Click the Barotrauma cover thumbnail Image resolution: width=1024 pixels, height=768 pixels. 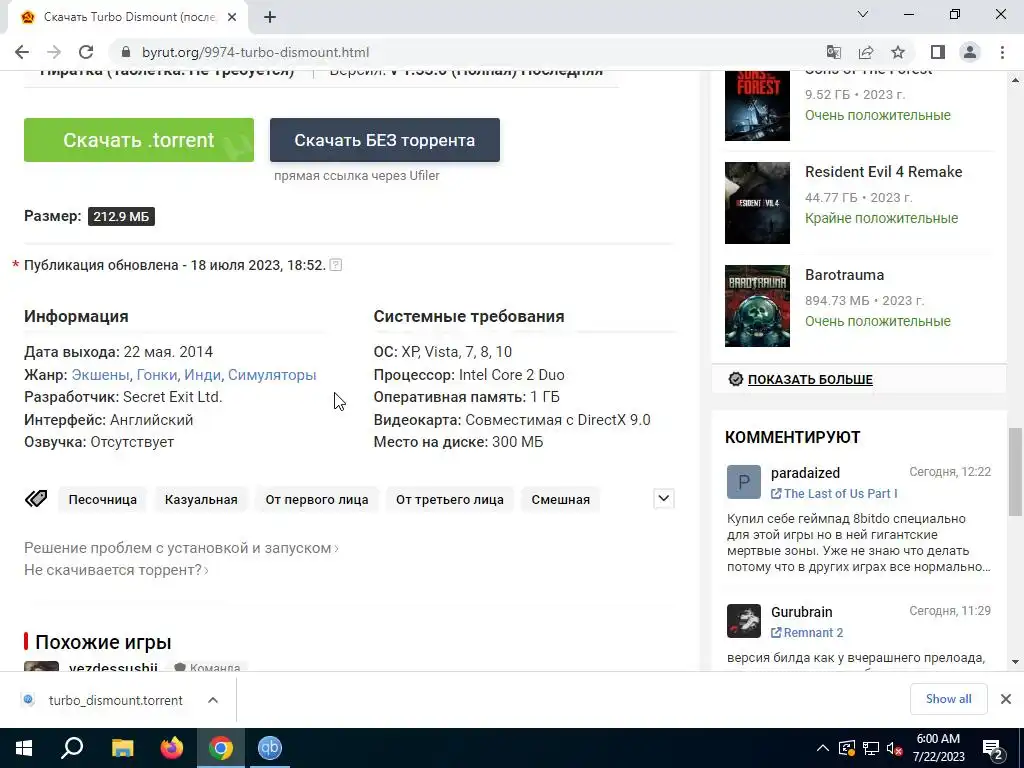point(757,306)
